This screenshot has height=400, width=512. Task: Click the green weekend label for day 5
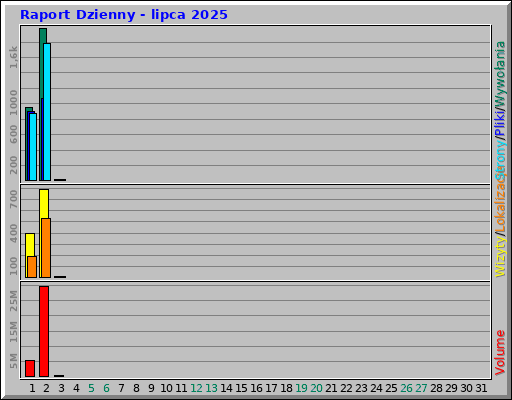91,388
